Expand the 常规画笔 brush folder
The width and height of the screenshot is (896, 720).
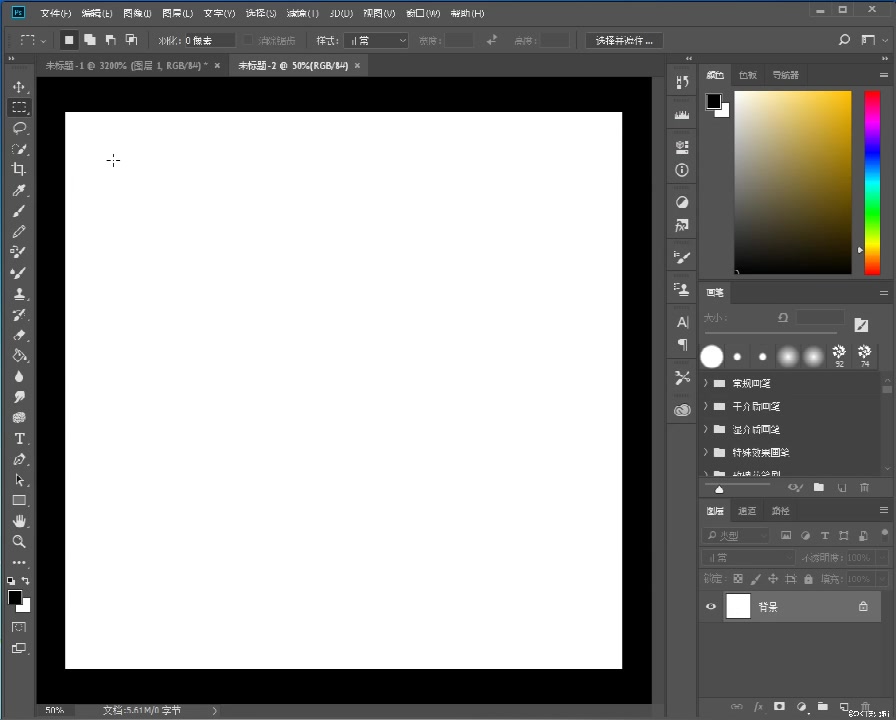[x=706, y=383]
